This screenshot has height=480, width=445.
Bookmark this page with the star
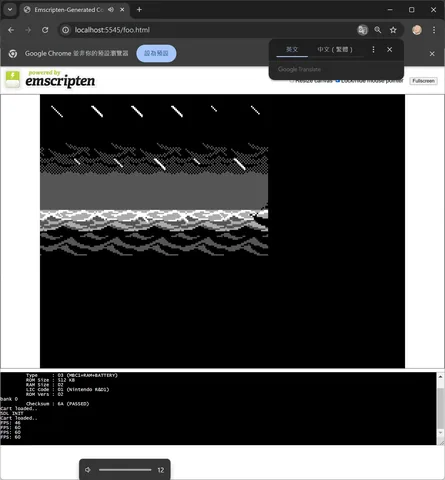(393, 30)
